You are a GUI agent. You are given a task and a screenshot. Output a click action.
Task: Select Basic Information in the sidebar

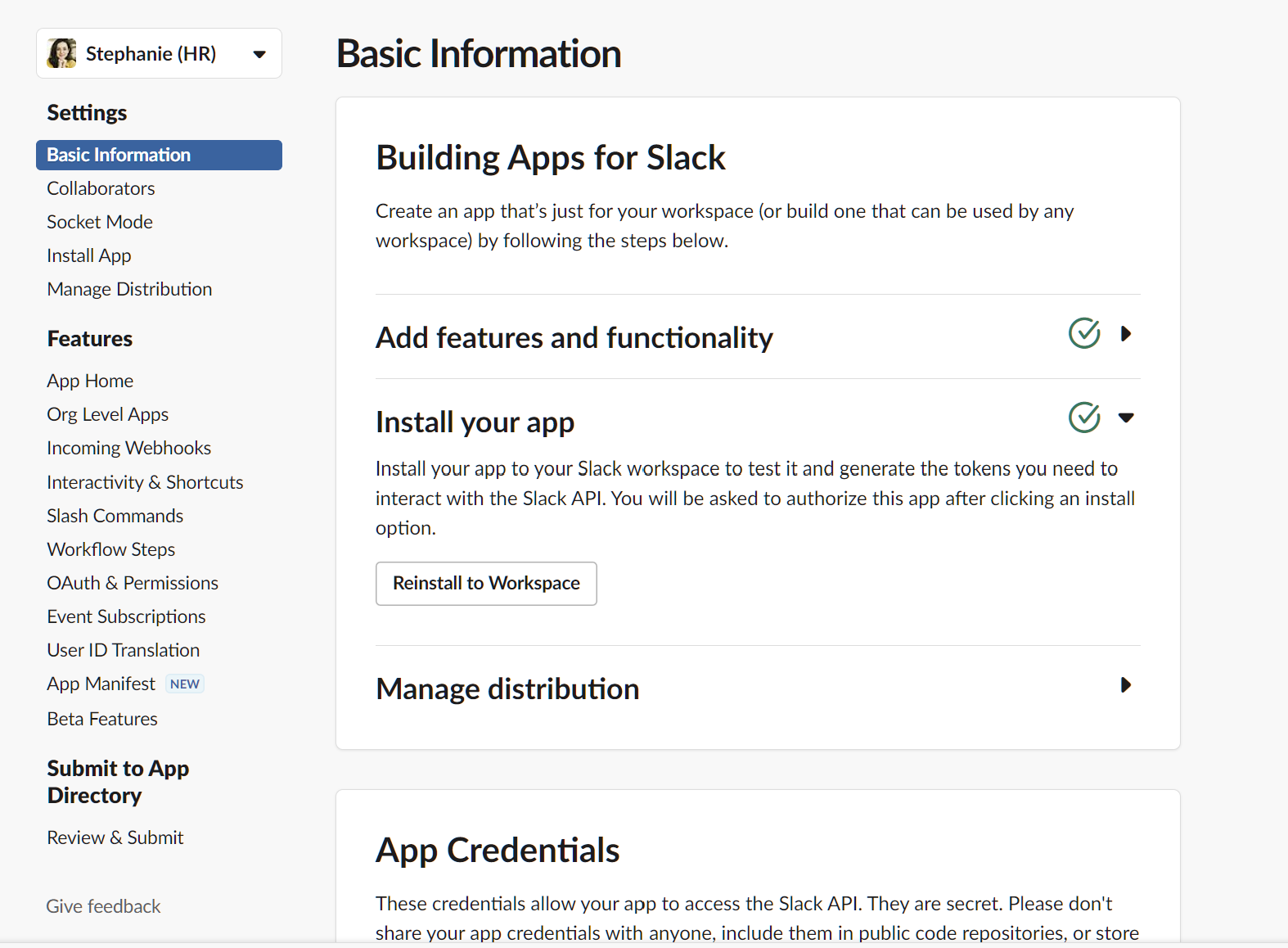pyautogui.click(x=159, y=155)
